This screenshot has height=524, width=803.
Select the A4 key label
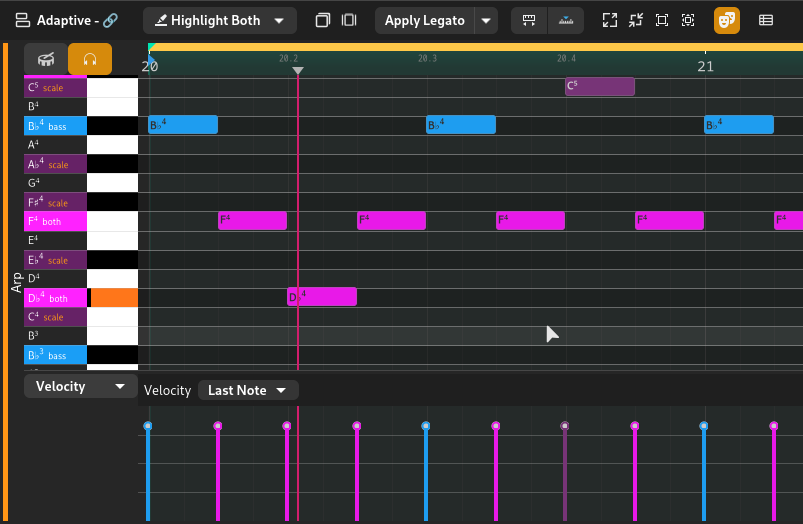[x=55, y=145]
